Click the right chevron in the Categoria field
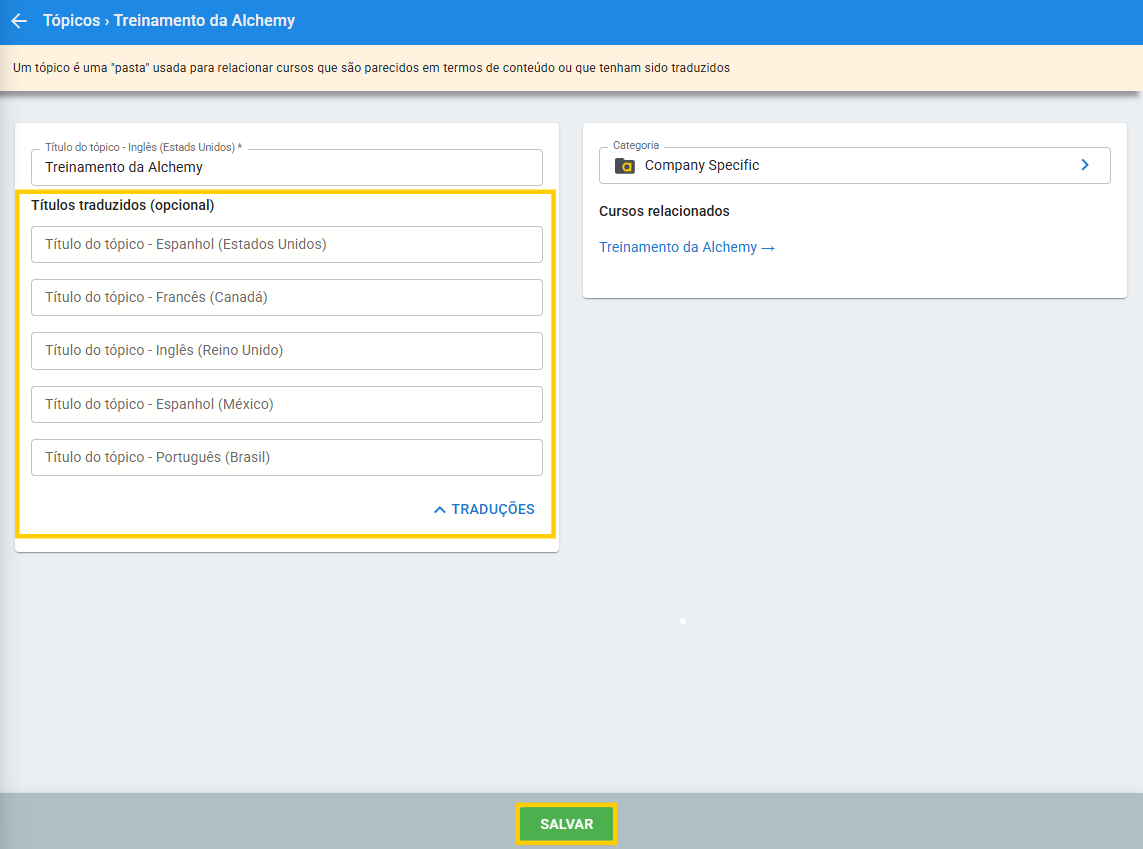 1085,166
